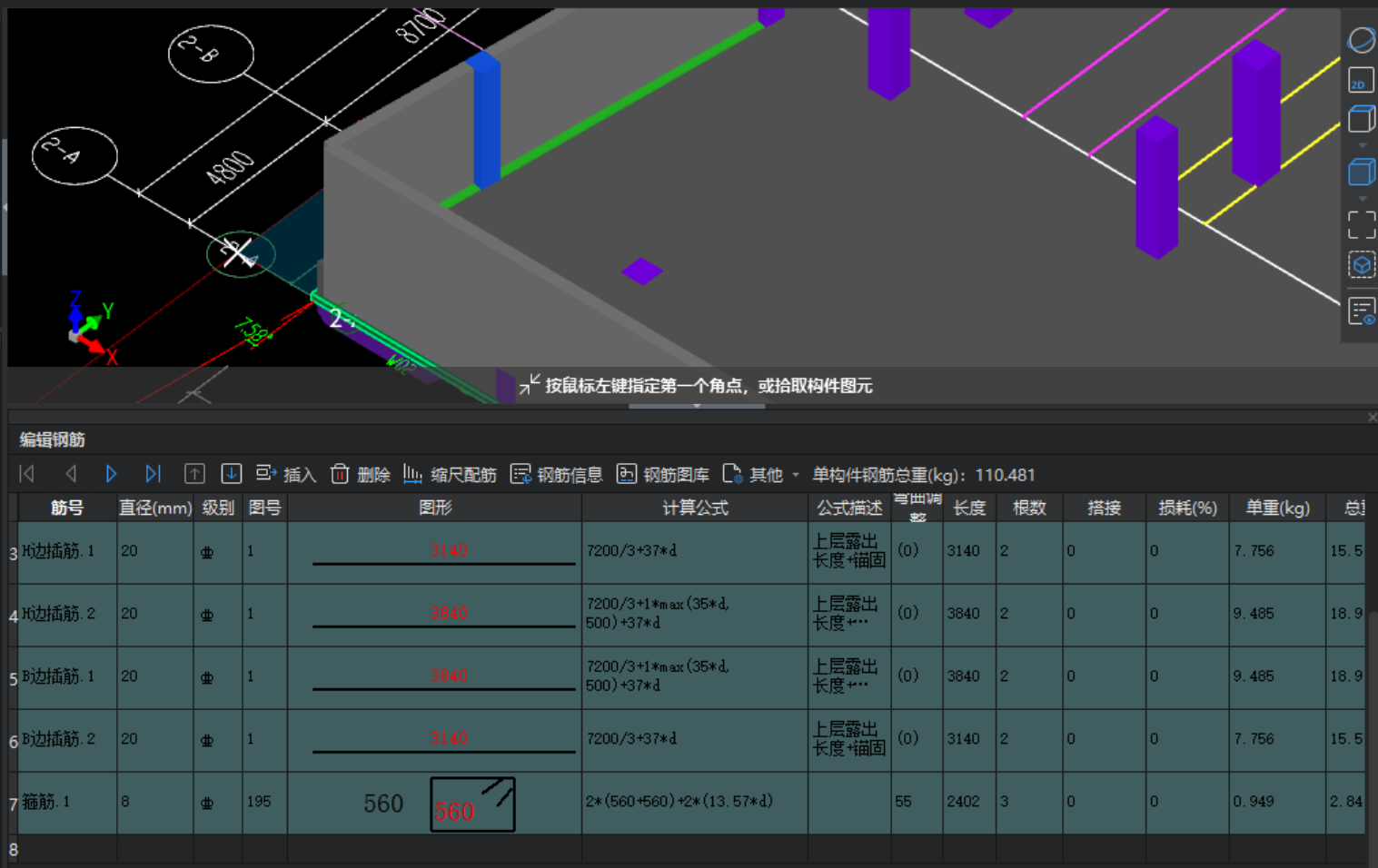This screenshot has height=868, width=1378.
Task: Go to the previous rebar record
Action: point(71,474)
